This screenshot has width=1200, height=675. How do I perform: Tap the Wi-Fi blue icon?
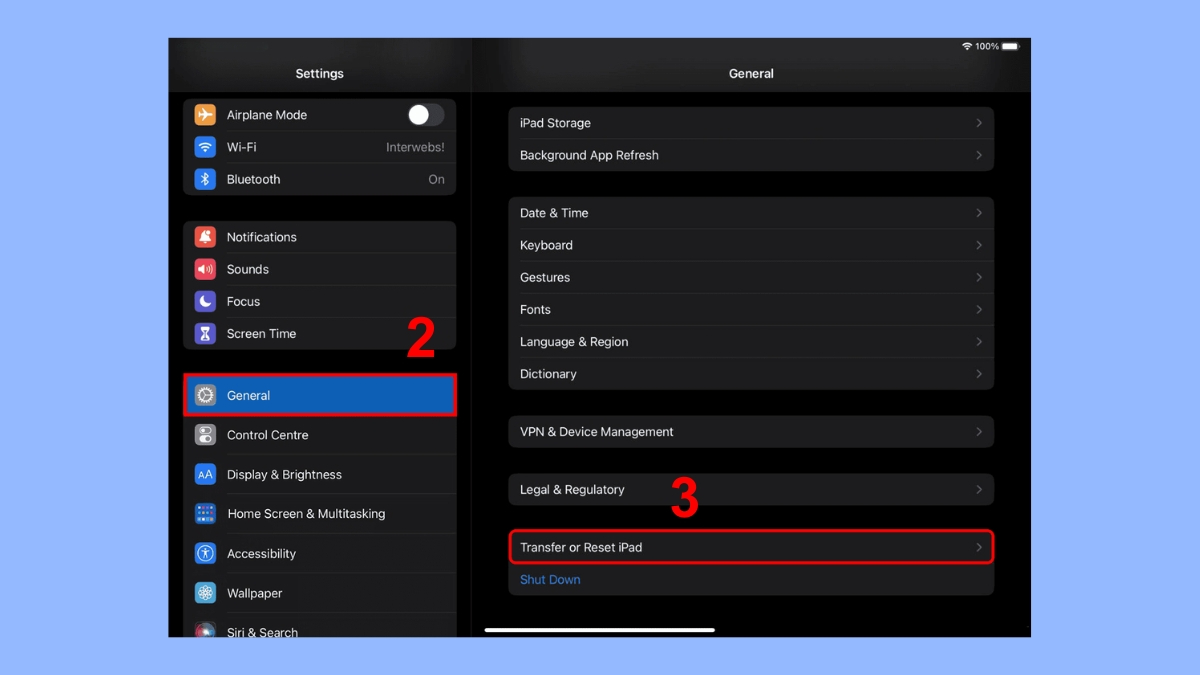(205, 147)
